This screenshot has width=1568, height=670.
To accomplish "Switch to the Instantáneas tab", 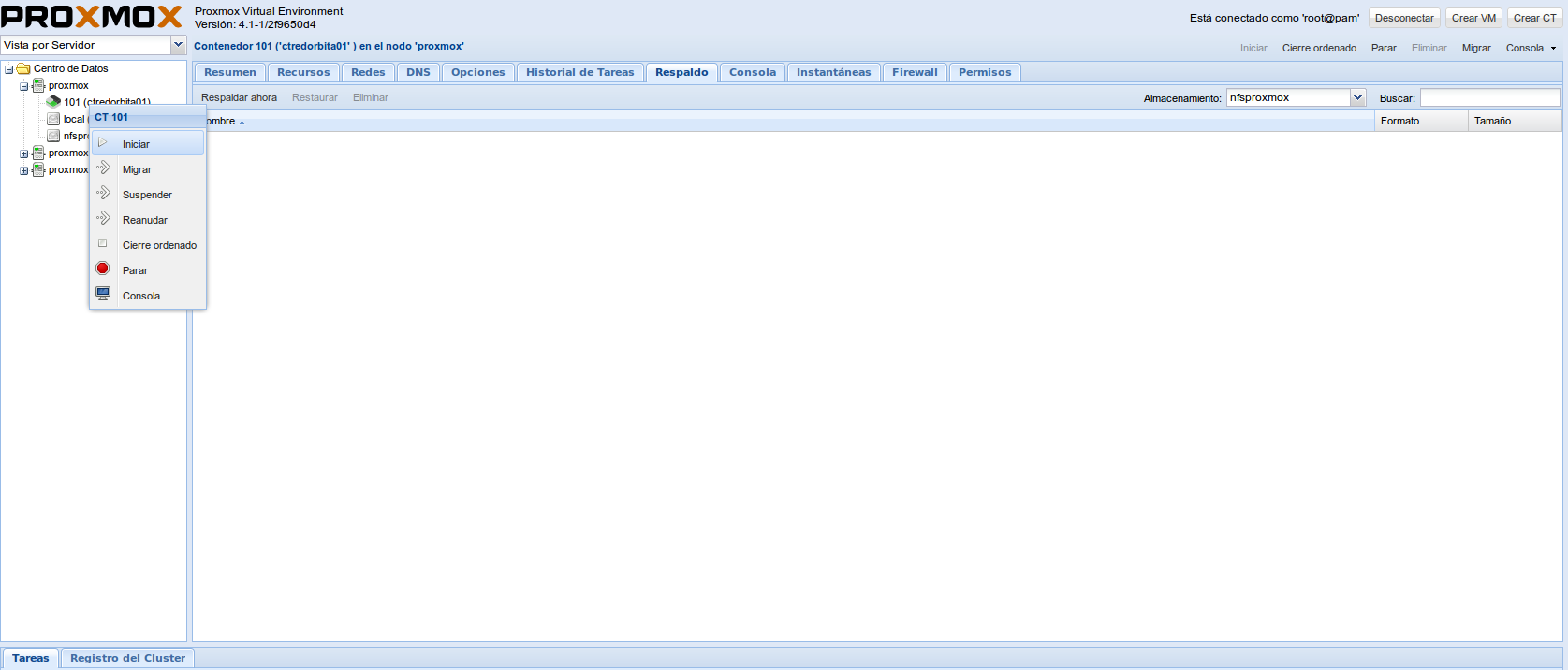I will pos(833,72).
